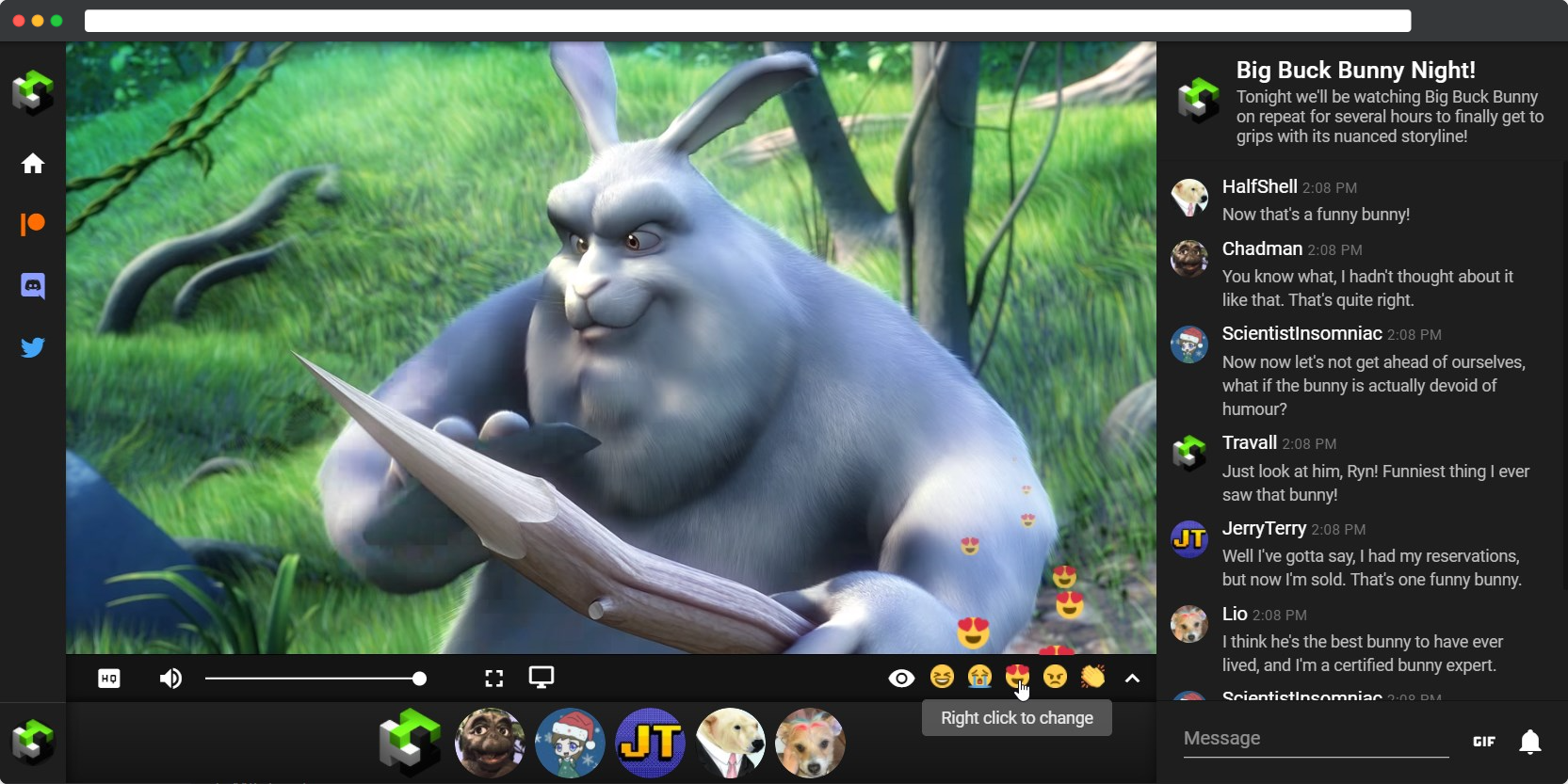Click the cube logo at sidebar top
This screenshot has width=1568, height=784.
click(x=33, y=92)
